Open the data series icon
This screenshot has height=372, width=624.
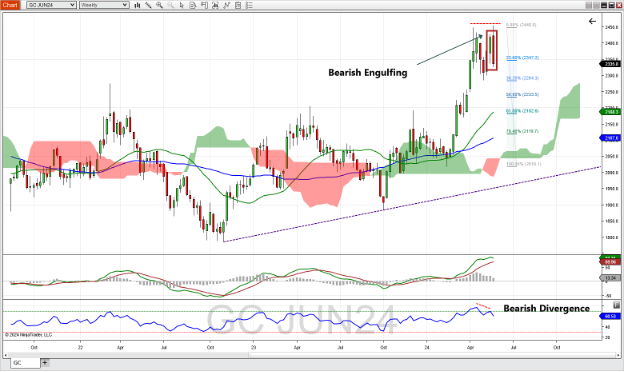(x=215, y=5)
